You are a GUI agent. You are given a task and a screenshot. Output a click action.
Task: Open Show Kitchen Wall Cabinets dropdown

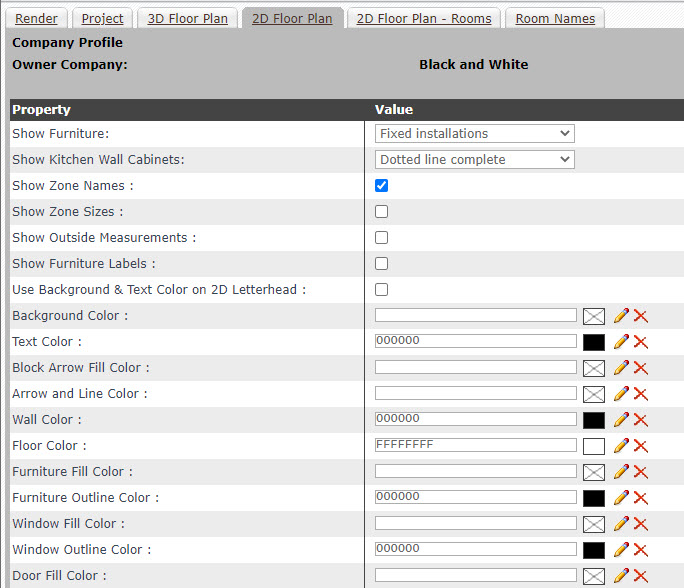475,160
